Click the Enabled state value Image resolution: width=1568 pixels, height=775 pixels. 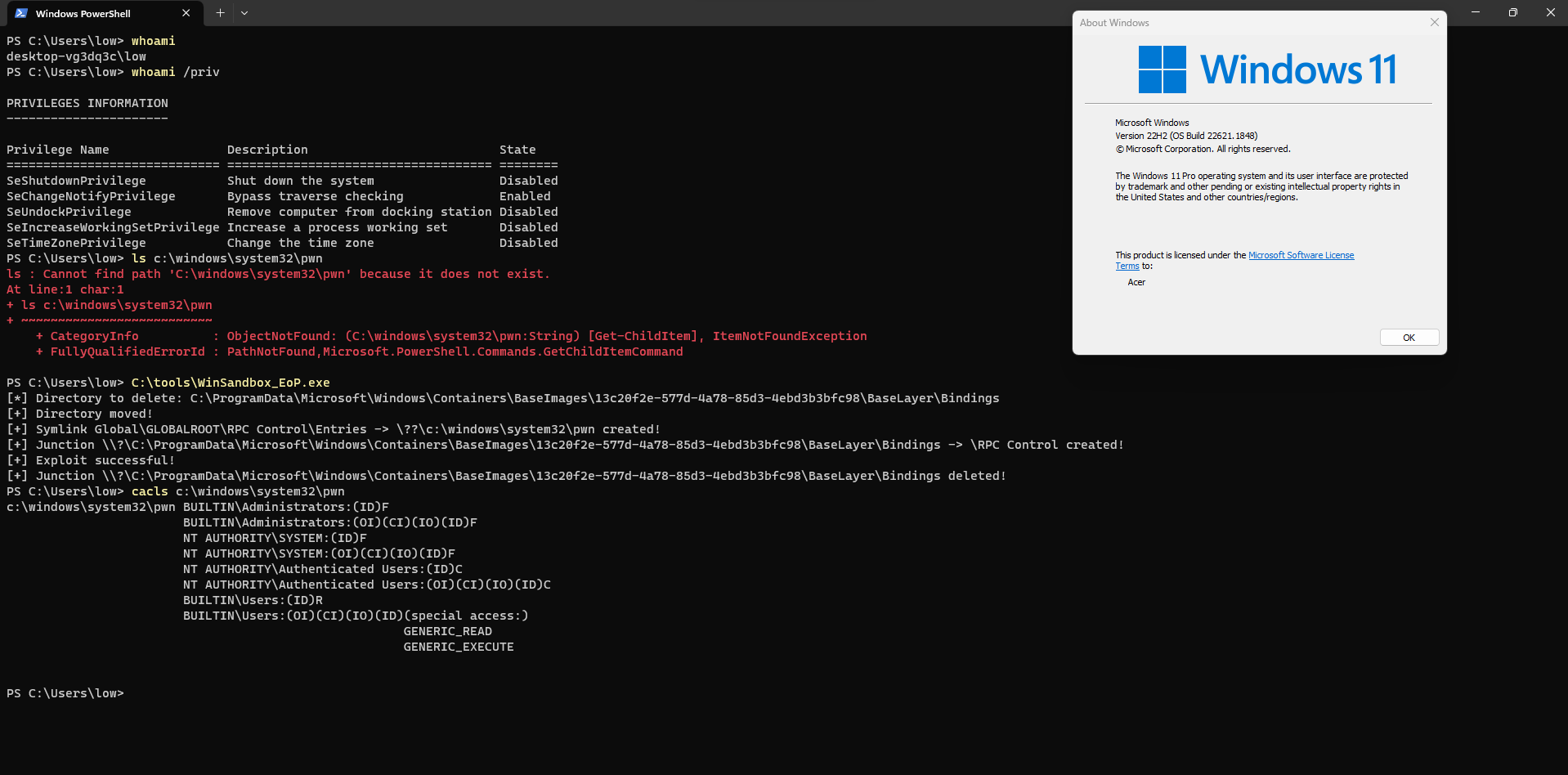tap(525, 196)
